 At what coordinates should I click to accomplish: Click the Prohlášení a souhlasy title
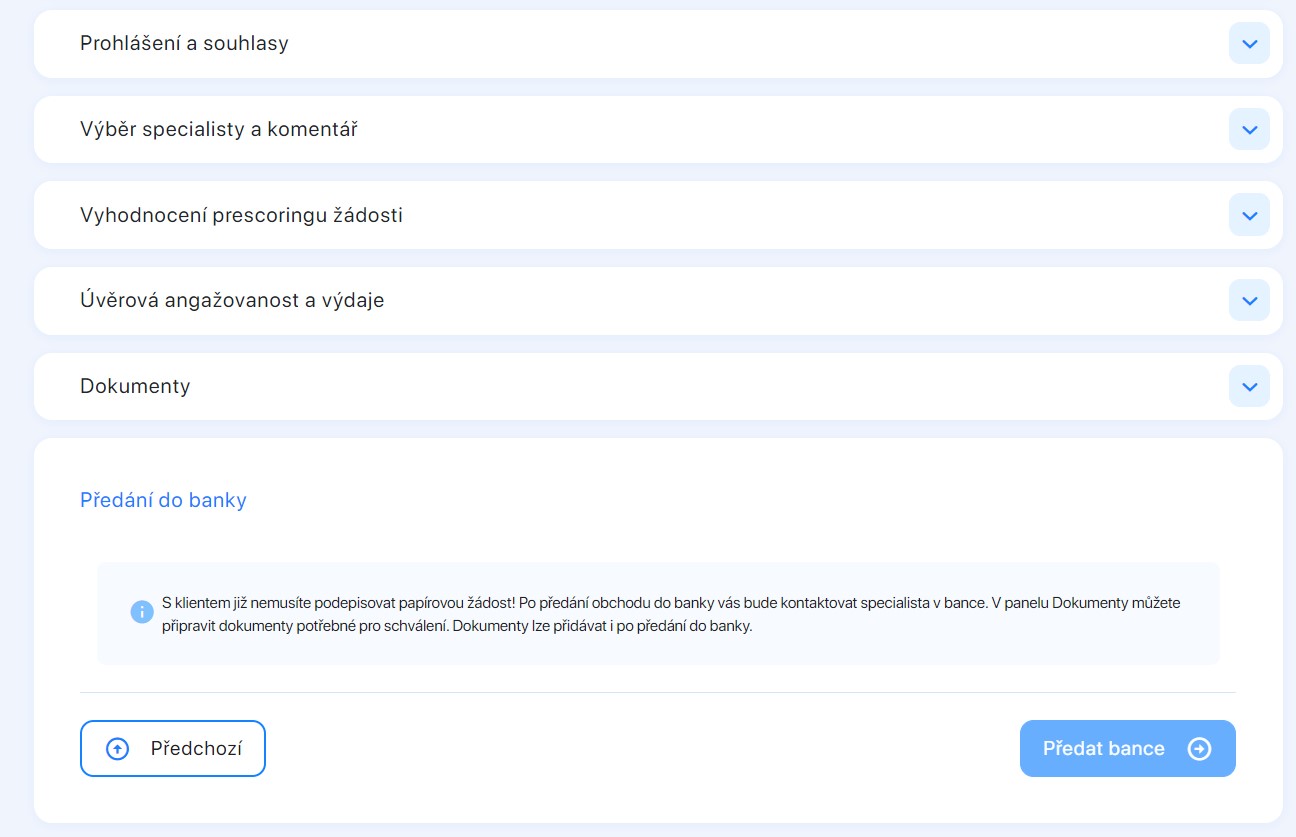click(184, 44)
